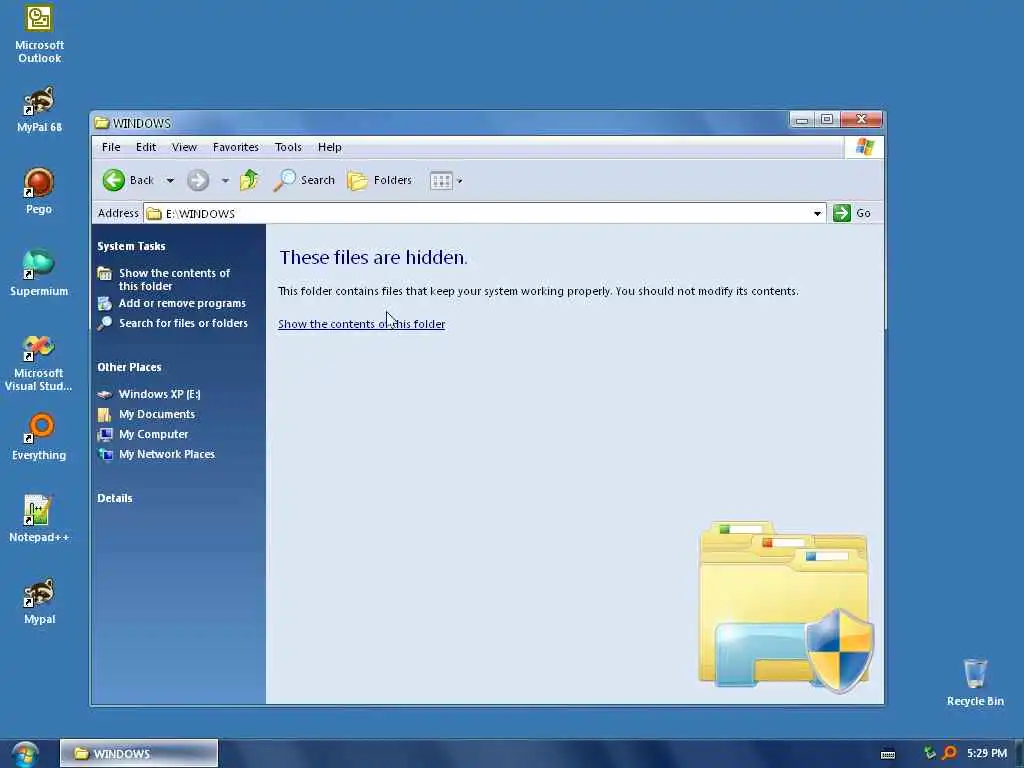Open the Views toolbar icon
Image resolution: width=1024 pixels, height=768 pixels.
(x=441, y=181)
